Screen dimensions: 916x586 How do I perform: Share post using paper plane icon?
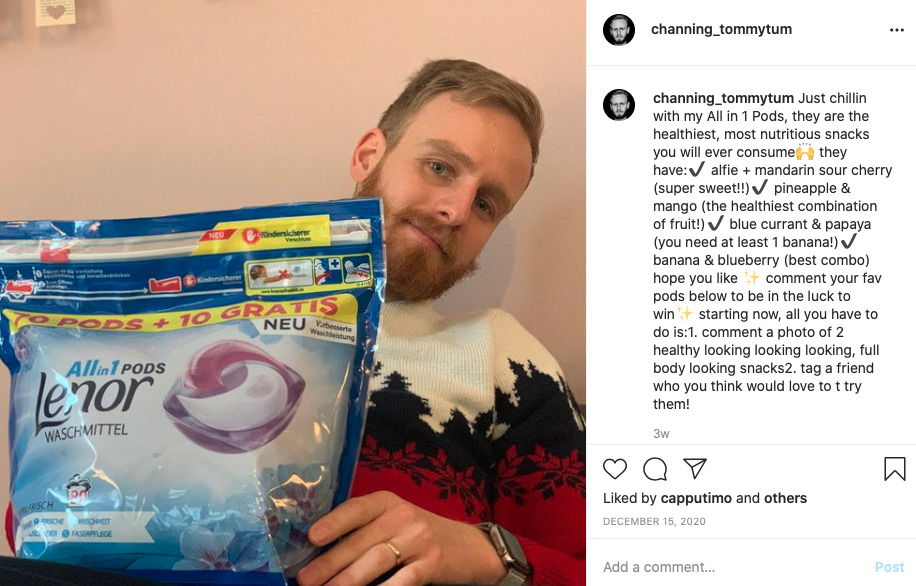[695, 468]
